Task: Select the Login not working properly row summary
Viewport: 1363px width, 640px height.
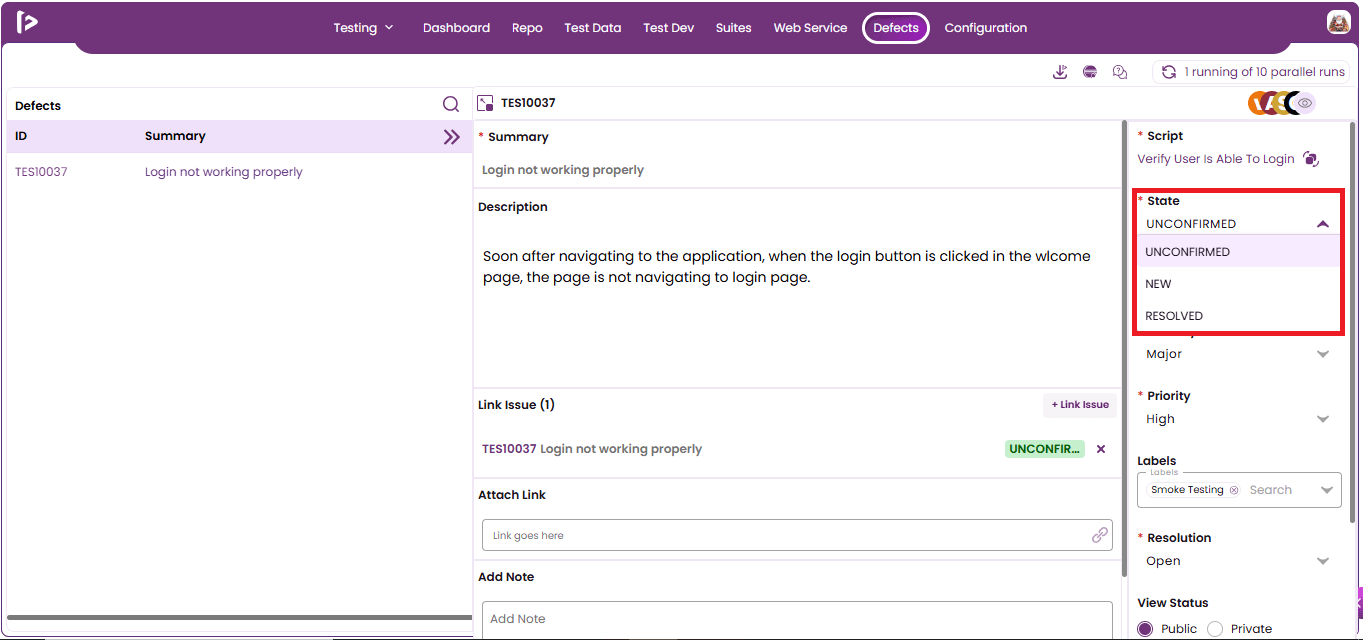Action: coord(224,172)
